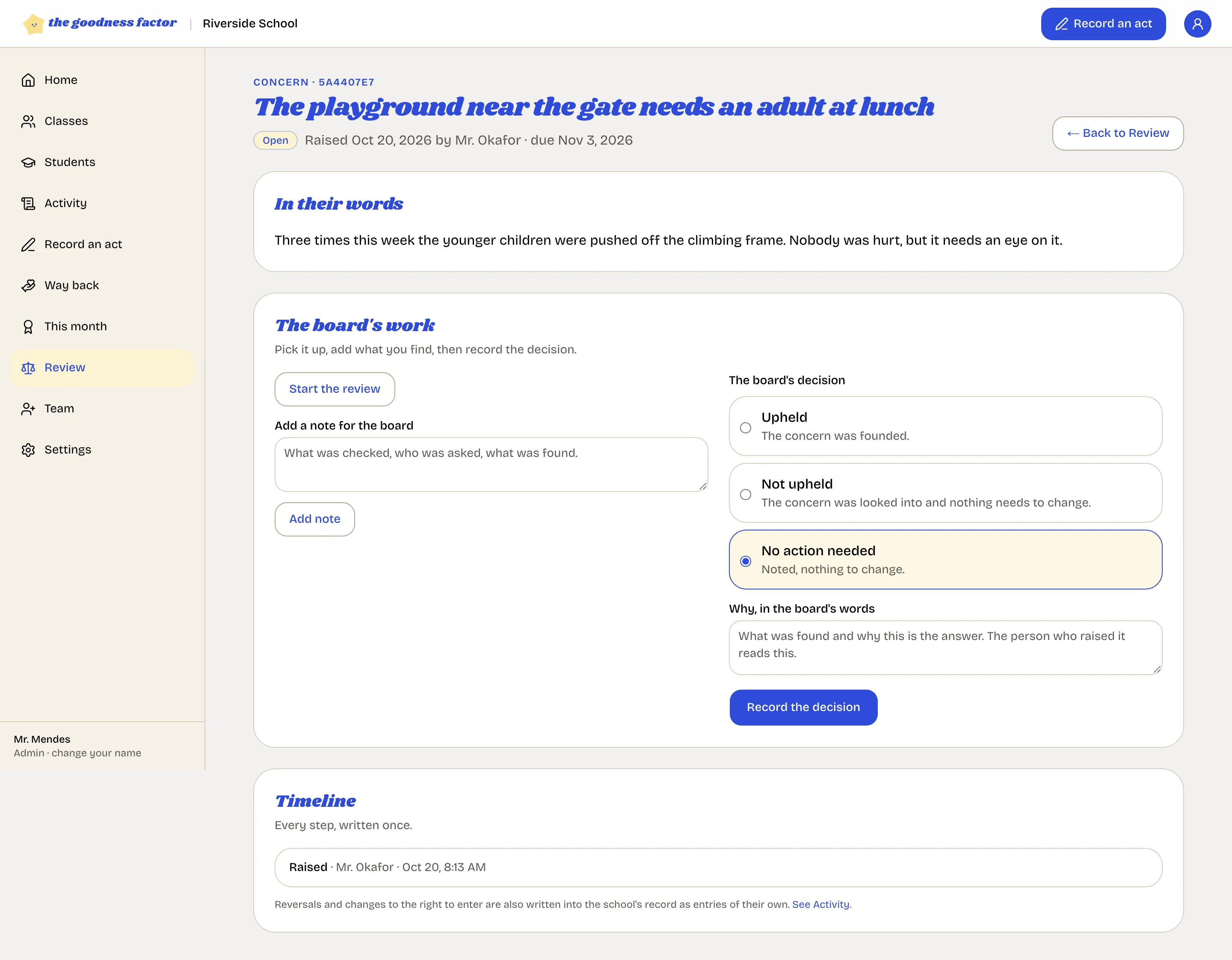
Task: Open Home in the sidebar
Action: click(102, 80)
